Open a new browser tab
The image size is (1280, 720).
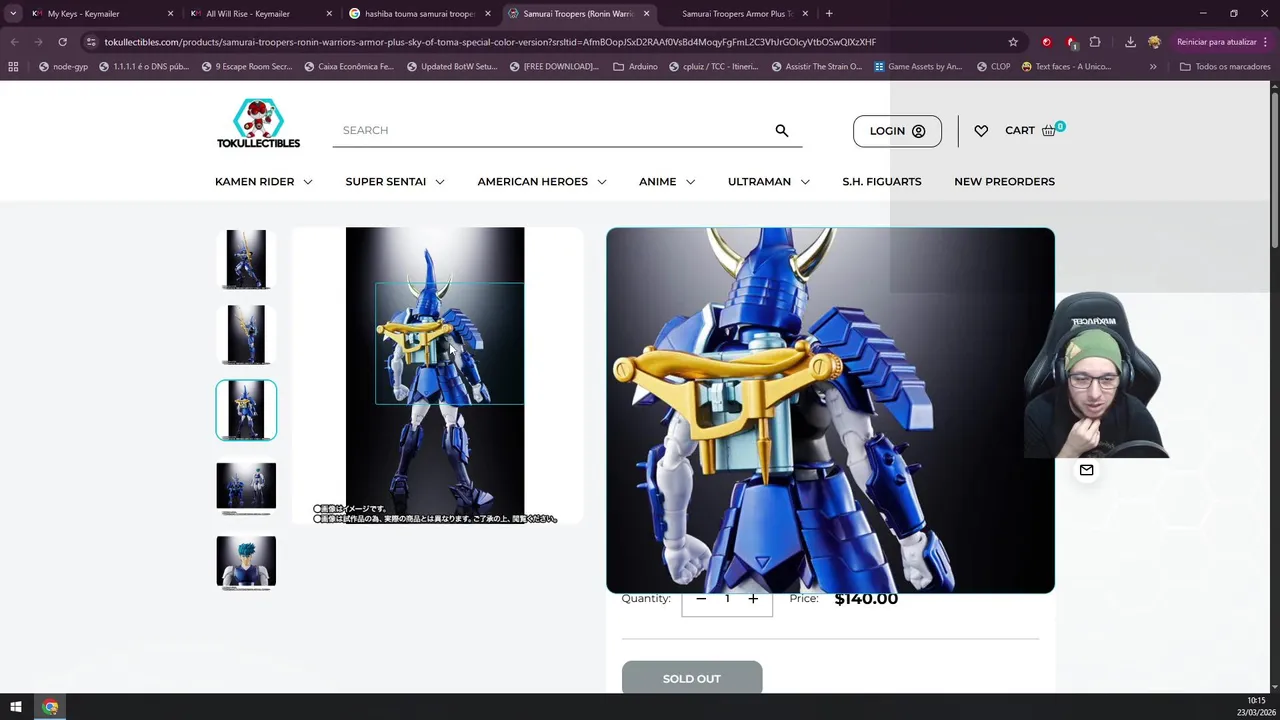point(829,14)
